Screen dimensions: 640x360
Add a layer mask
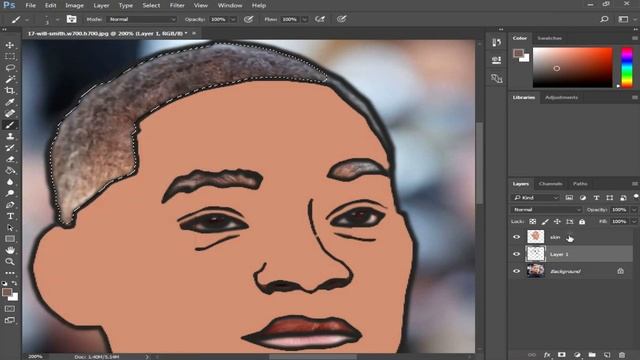tap(562, 355)
